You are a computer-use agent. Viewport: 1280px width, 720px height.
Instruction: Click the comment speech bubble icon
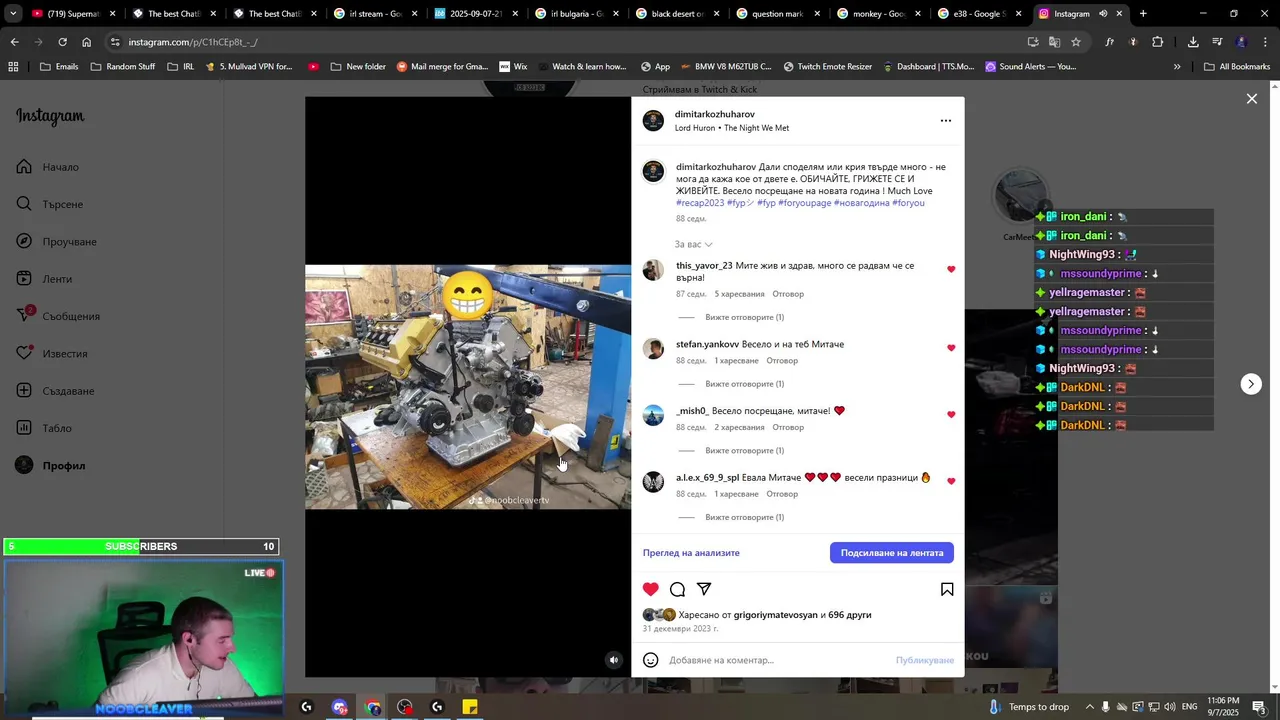click(x=678, y=589)
